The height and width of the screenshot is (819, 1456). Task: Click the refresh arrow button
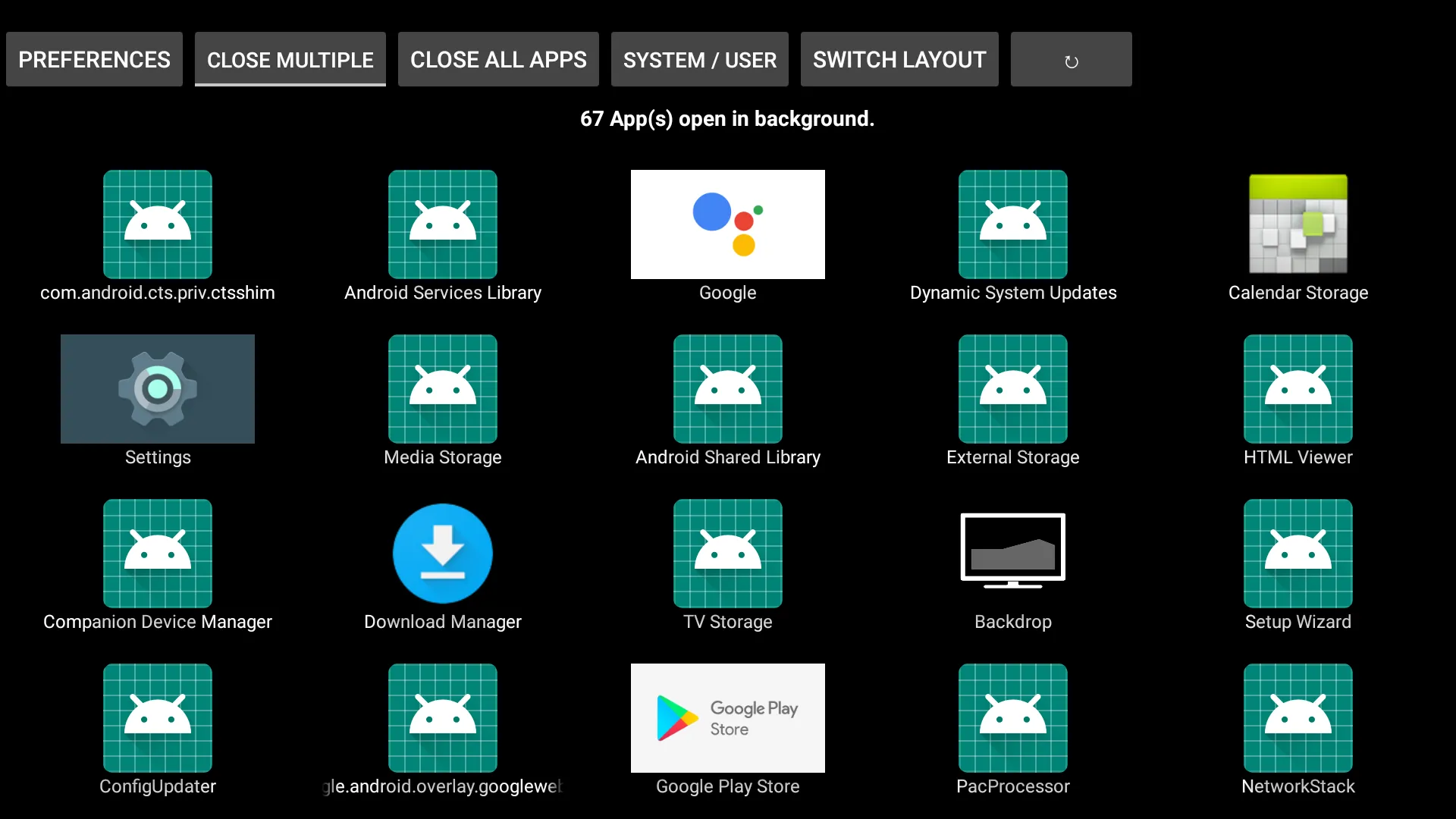pos(1072,59)
